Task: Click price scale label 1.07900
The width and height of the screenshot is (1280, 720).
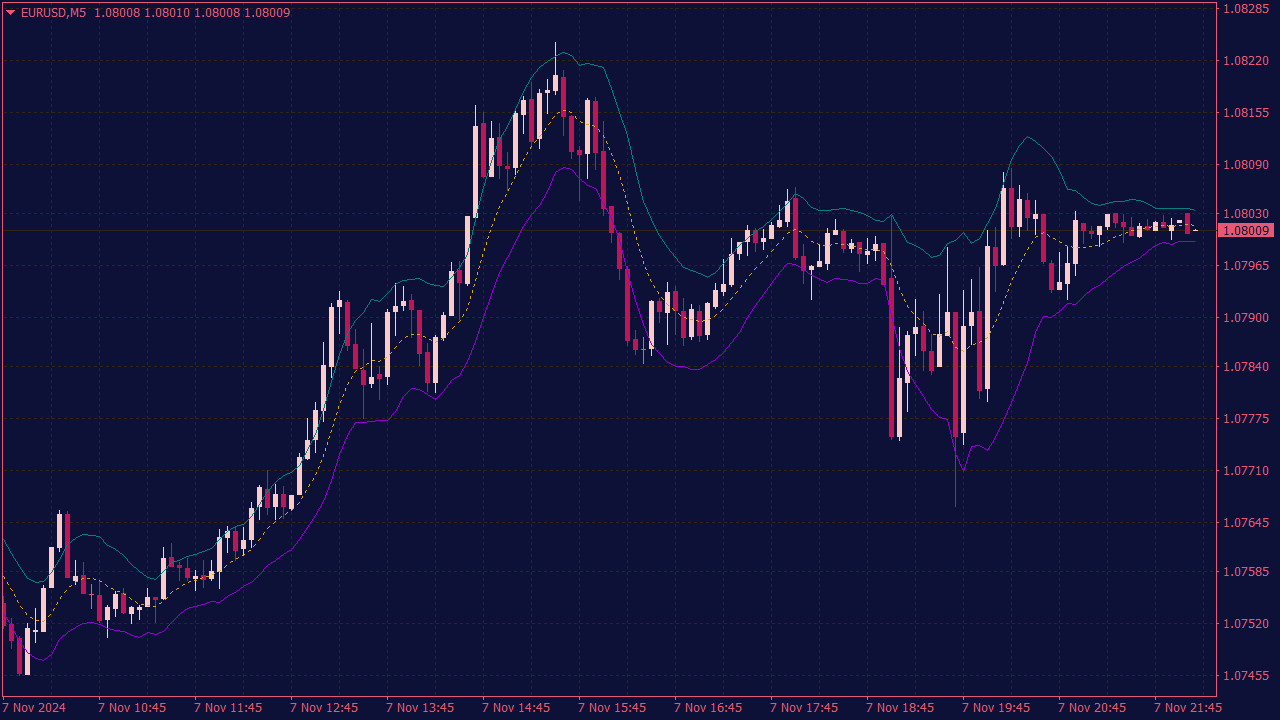Action: pos(1246,318)
